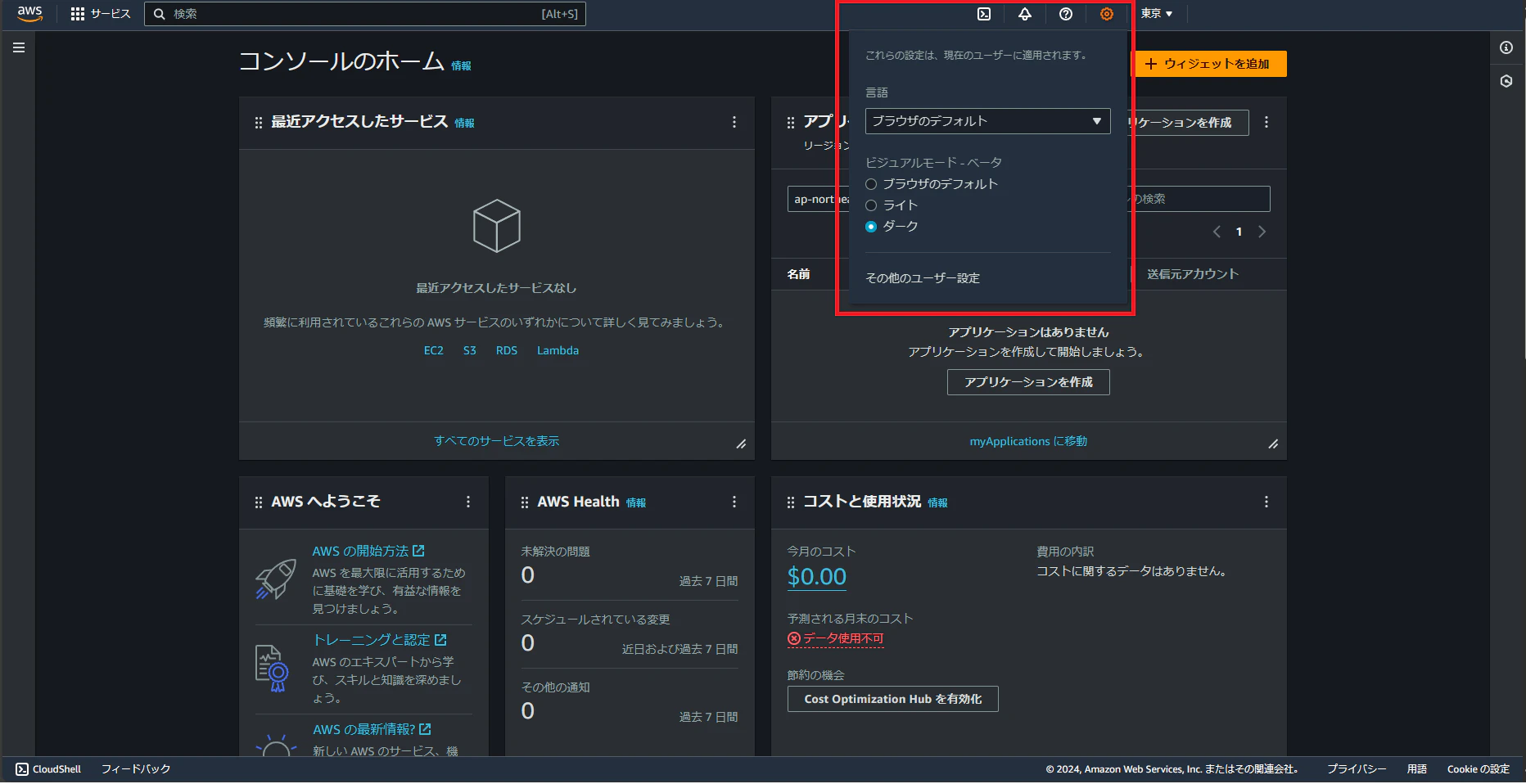Select ブラウザのデフォルト visual mode
The height and width of the screenshot is (784, 1526).
(870, 184)
